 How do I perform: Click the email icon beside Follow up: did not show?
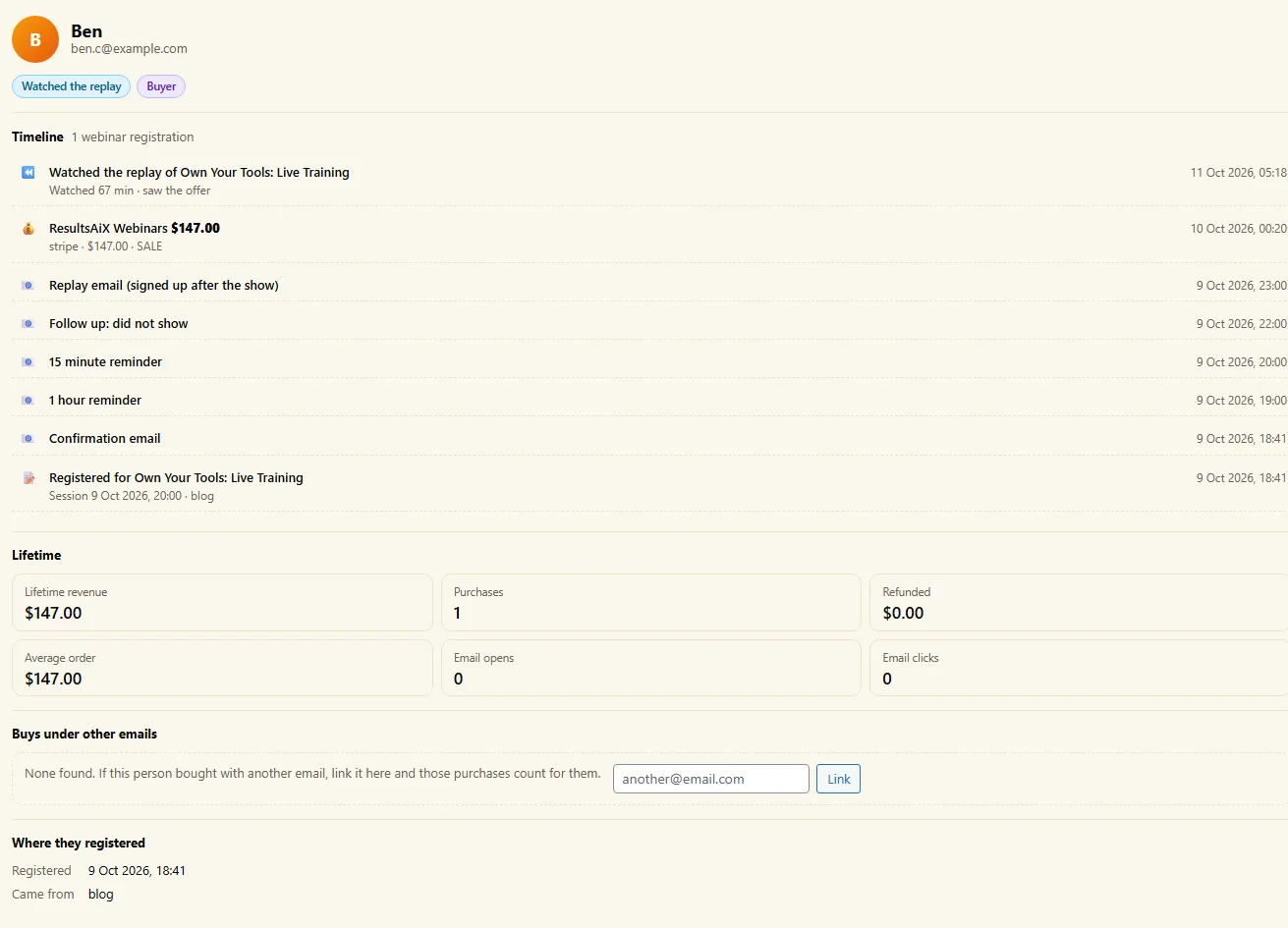28,323
